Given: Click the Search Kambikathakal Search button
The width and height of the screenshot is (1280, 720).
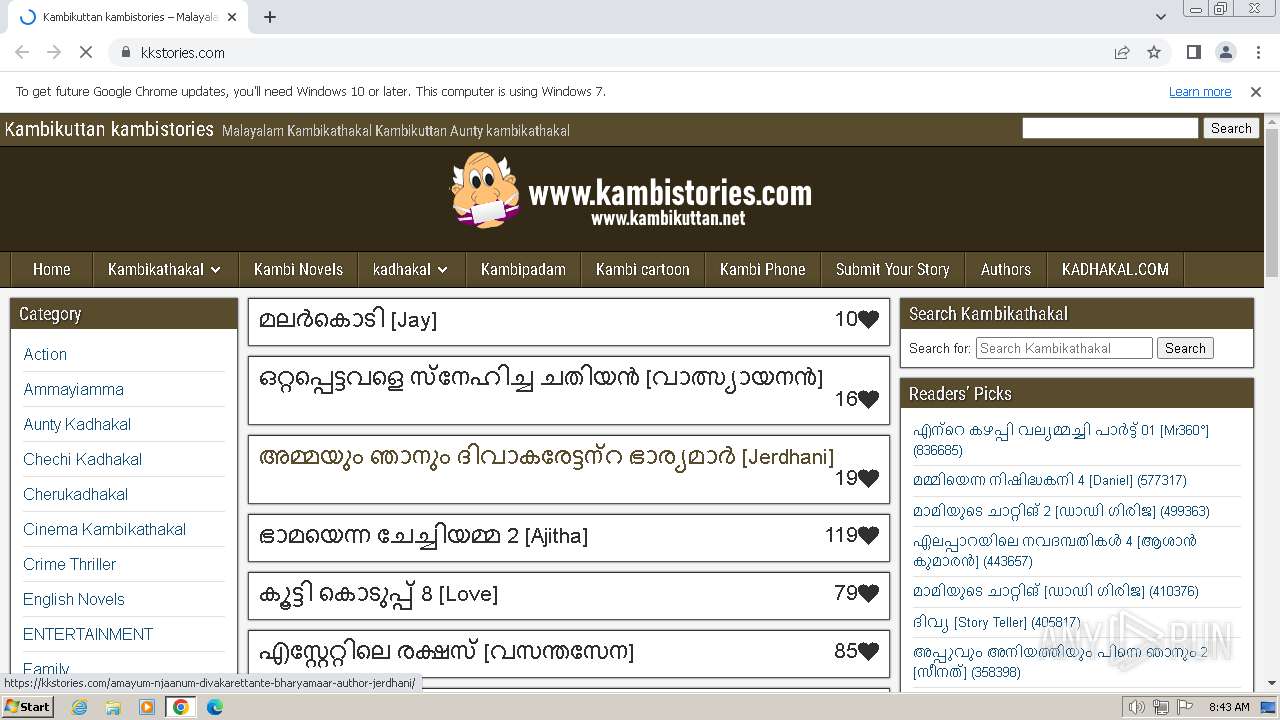Looking at the screenshot, I should [x=1185, y=348].
